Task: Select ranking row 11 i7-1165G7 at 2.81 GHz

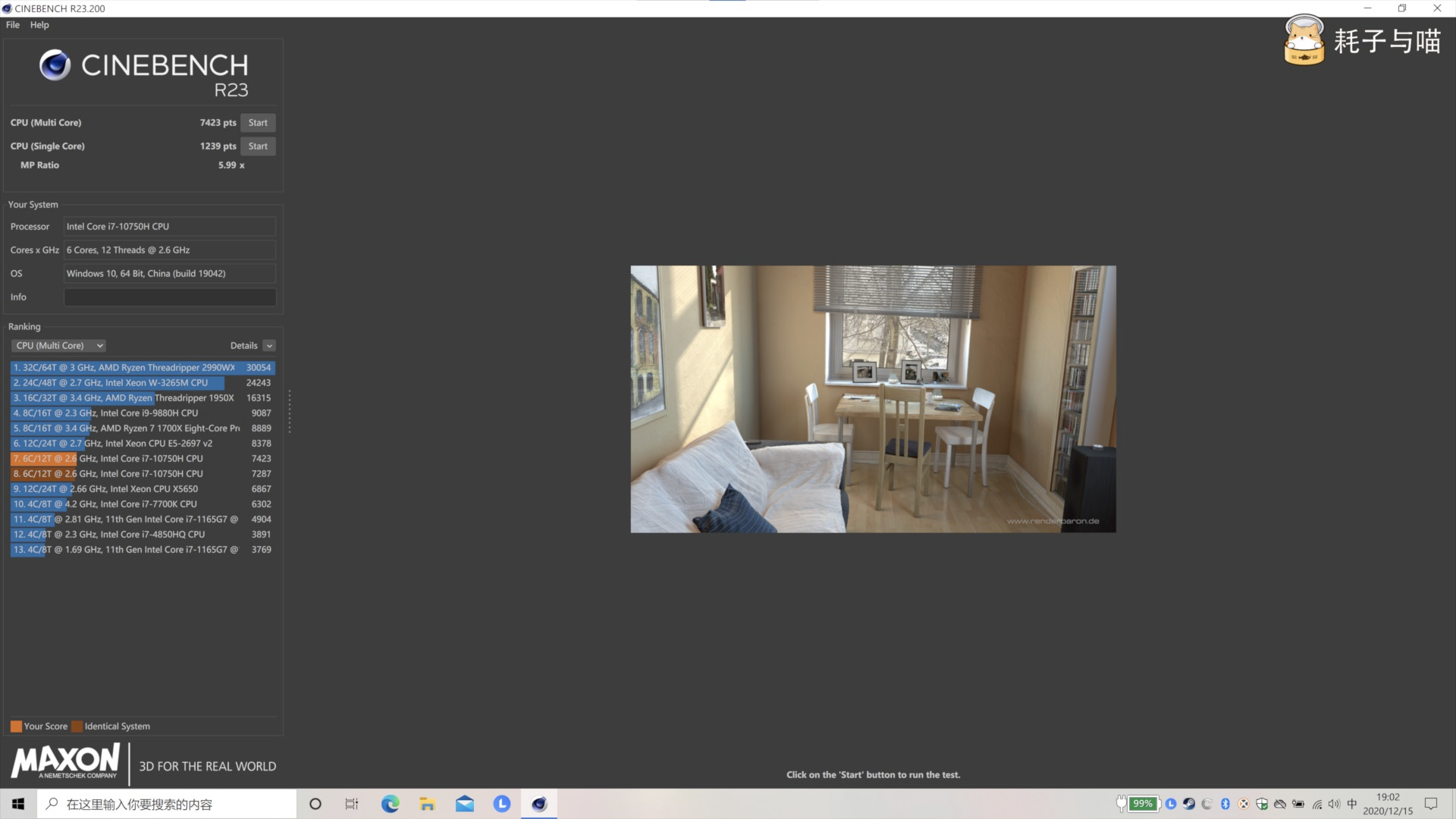Action: (143, 519)
